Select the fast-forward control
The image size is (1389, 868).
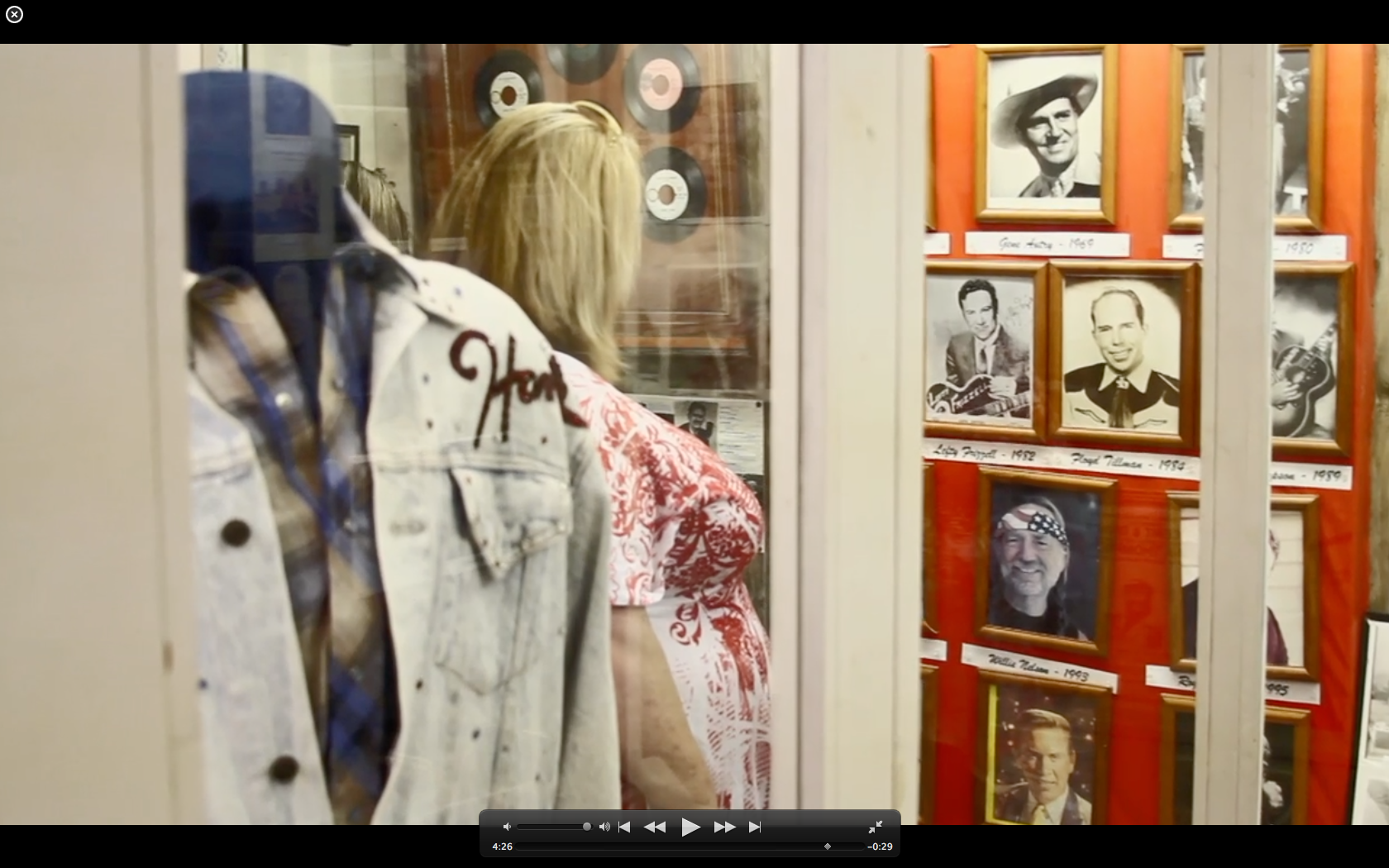coord(724,827)
